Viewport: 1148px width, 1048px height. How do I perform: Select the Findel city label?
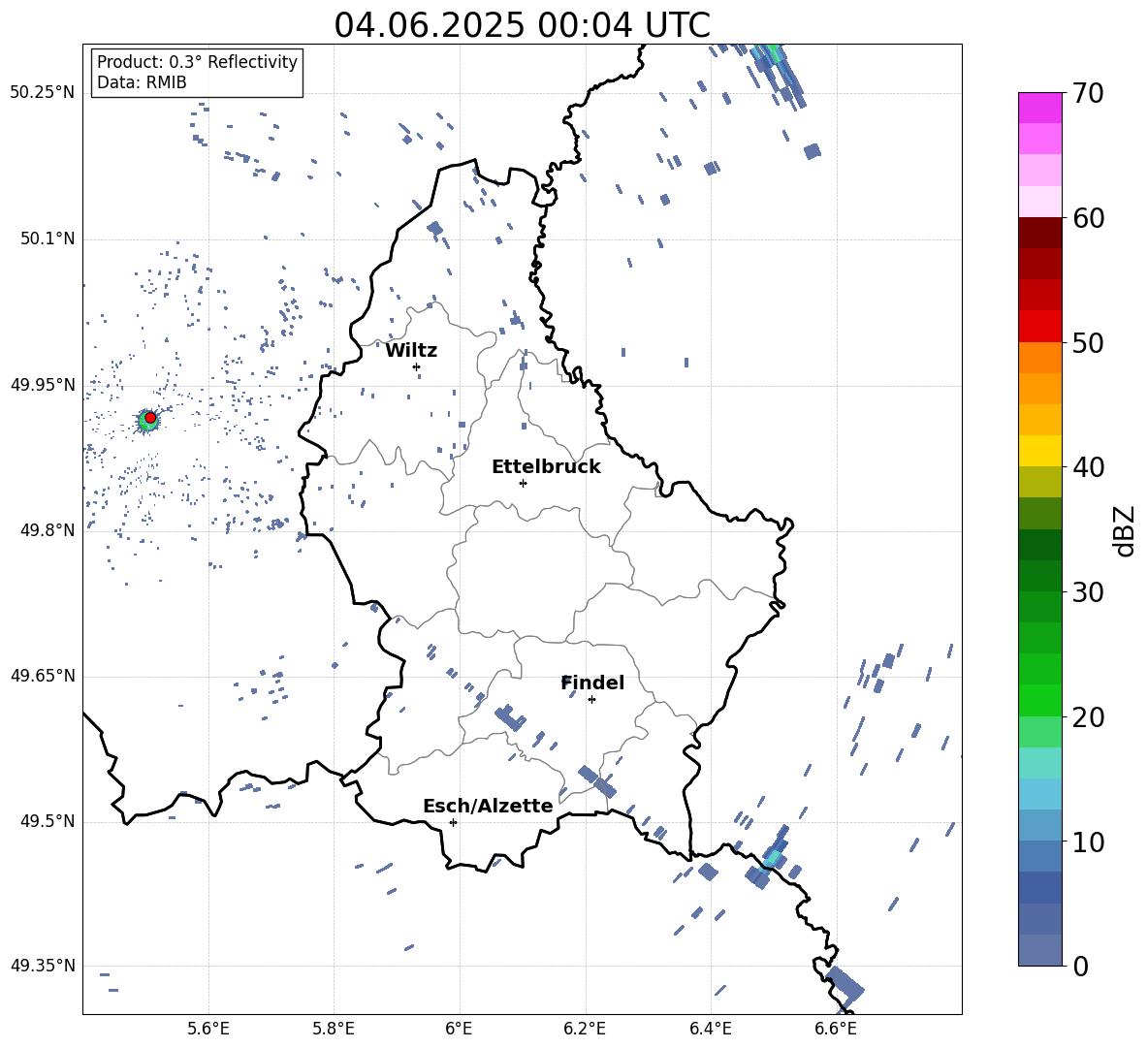pos(592,683)
